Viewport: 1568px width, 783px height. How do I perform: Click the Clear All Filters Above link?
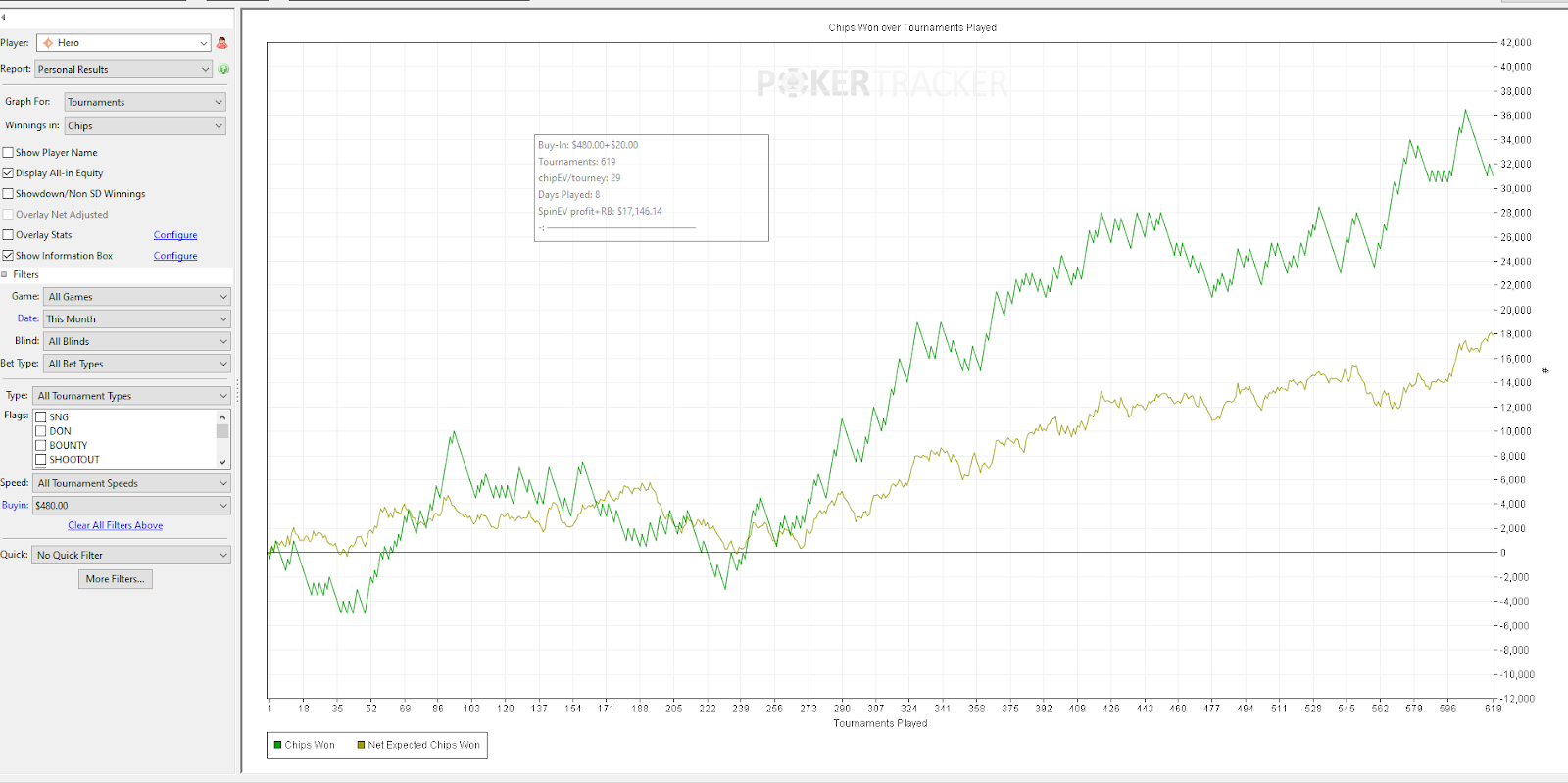pos(116,526)
